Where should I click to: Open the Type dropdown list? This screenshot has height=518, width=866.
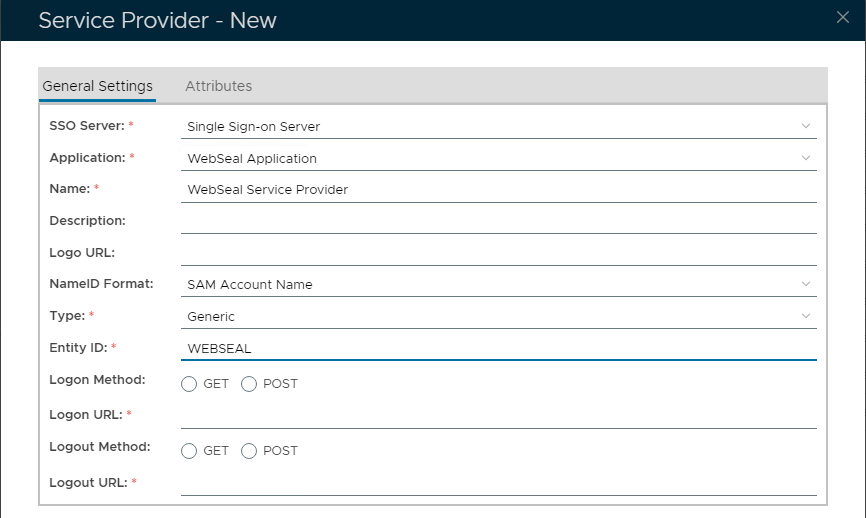pyautogui.click(x=806, y=316)
